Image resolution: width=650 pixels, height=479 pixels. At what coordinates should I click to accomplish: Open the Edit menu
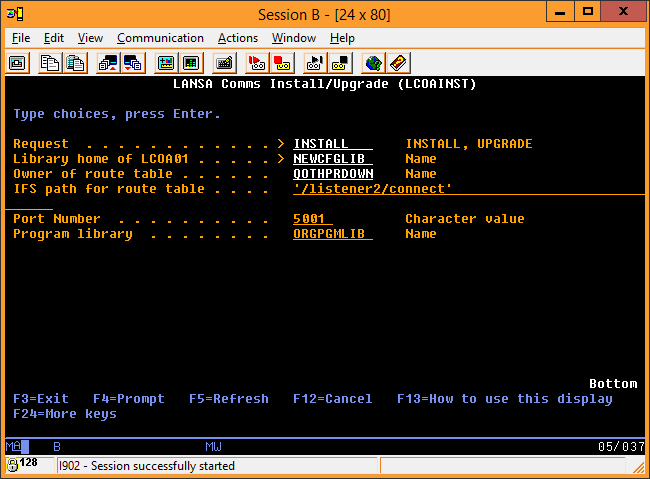point(54,38)
